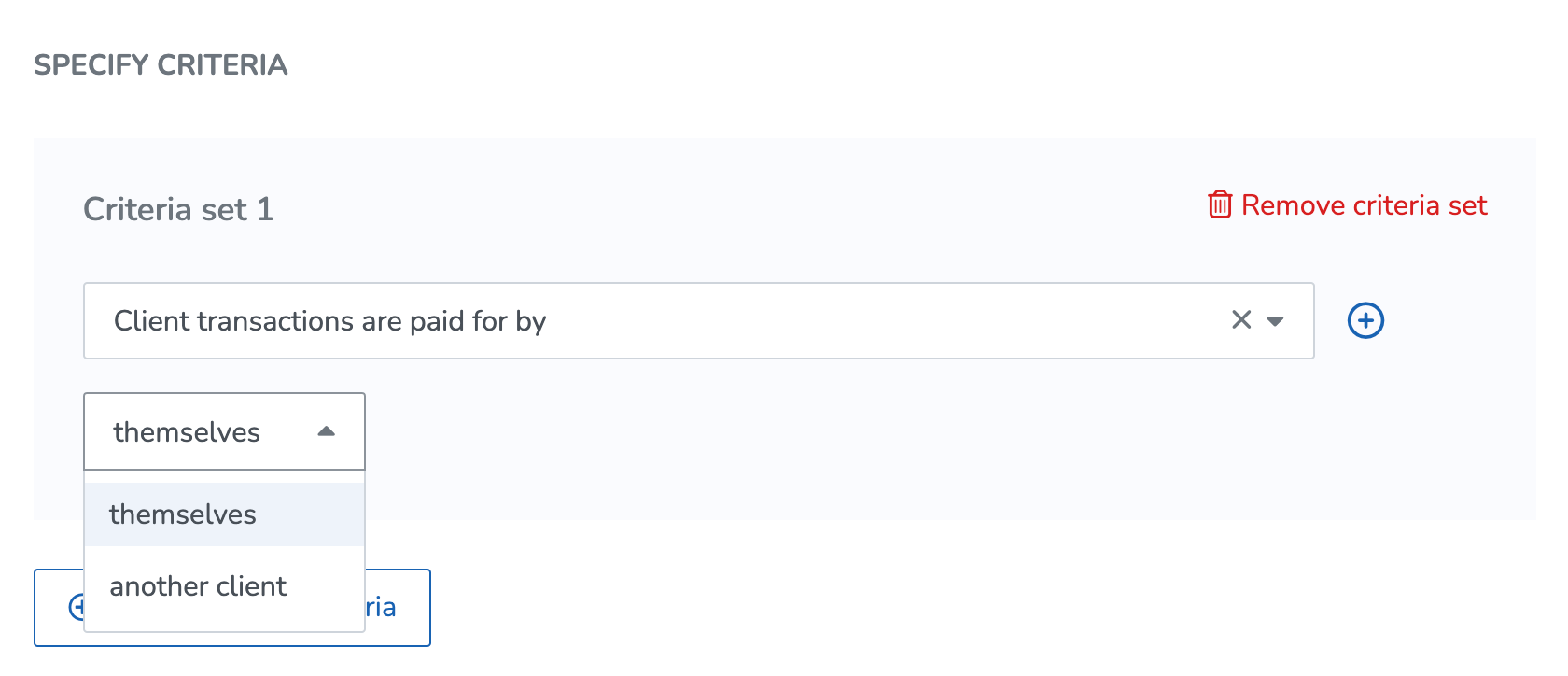1568x676 pixels.
Task: Click the down caret in the criteria field
Action: point(1275,321)
